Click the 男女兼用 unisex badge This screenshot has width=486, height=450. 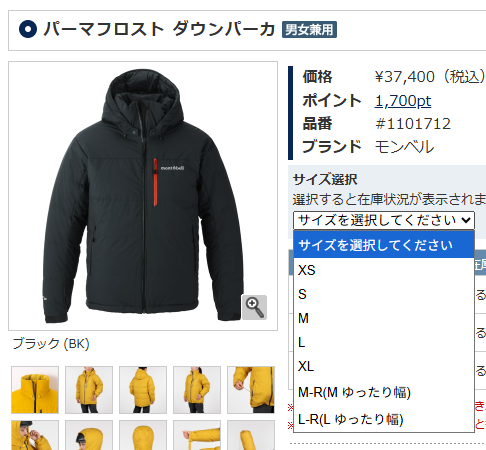coord(309,30)
